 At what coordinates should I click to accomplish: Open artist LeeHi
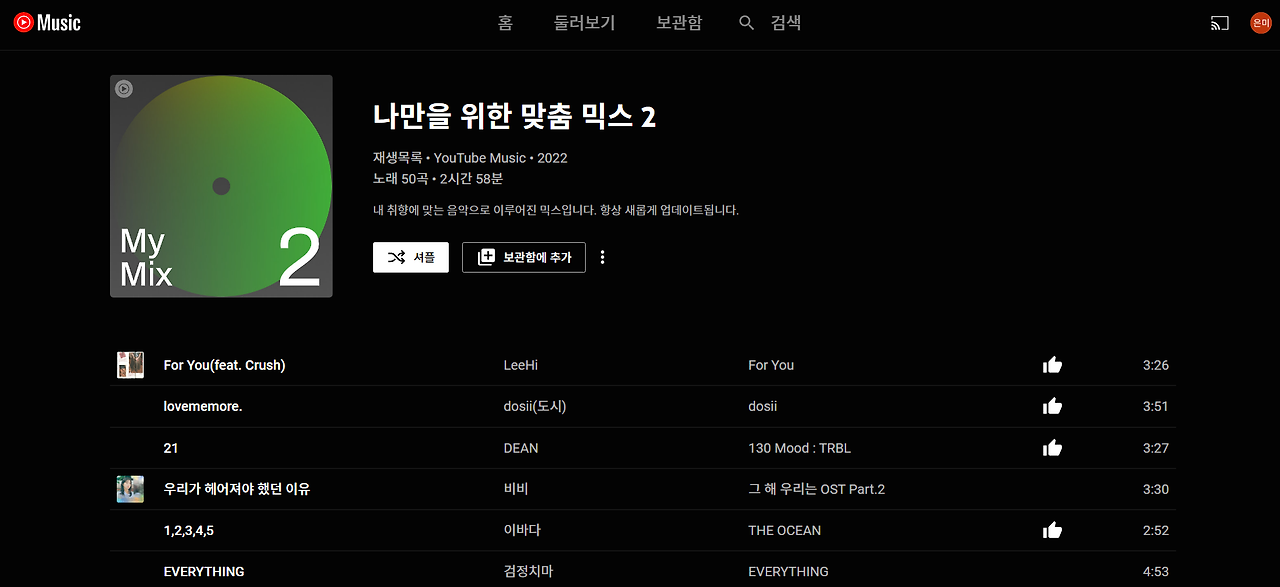point(521,365)
